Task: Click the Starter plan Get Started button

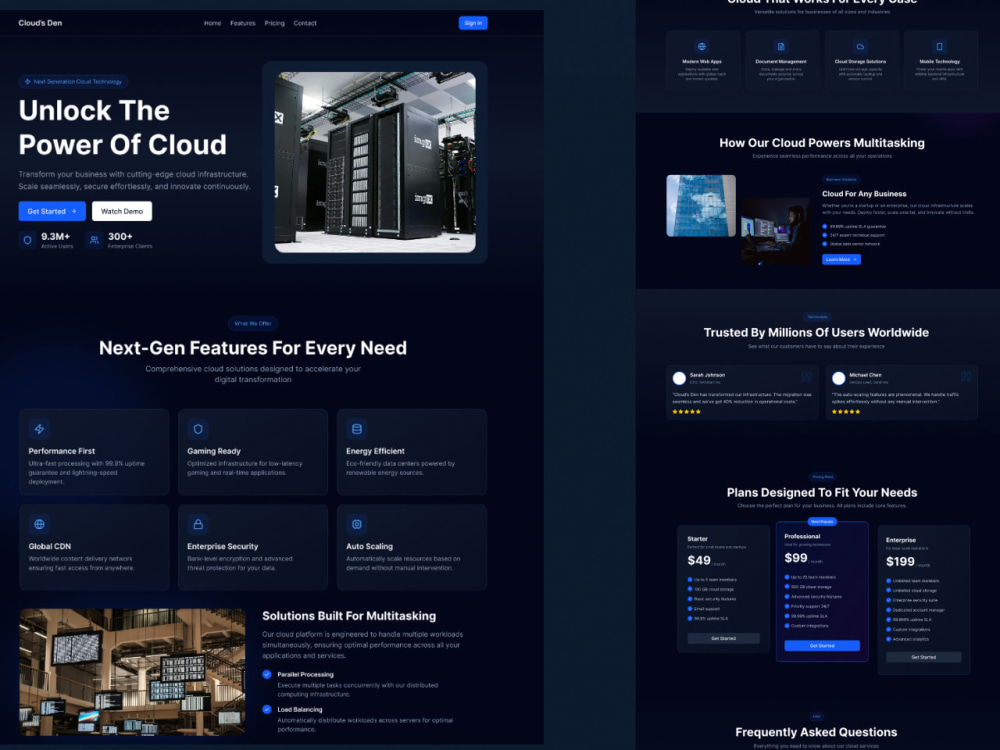Action: click(x=723, y=638)
